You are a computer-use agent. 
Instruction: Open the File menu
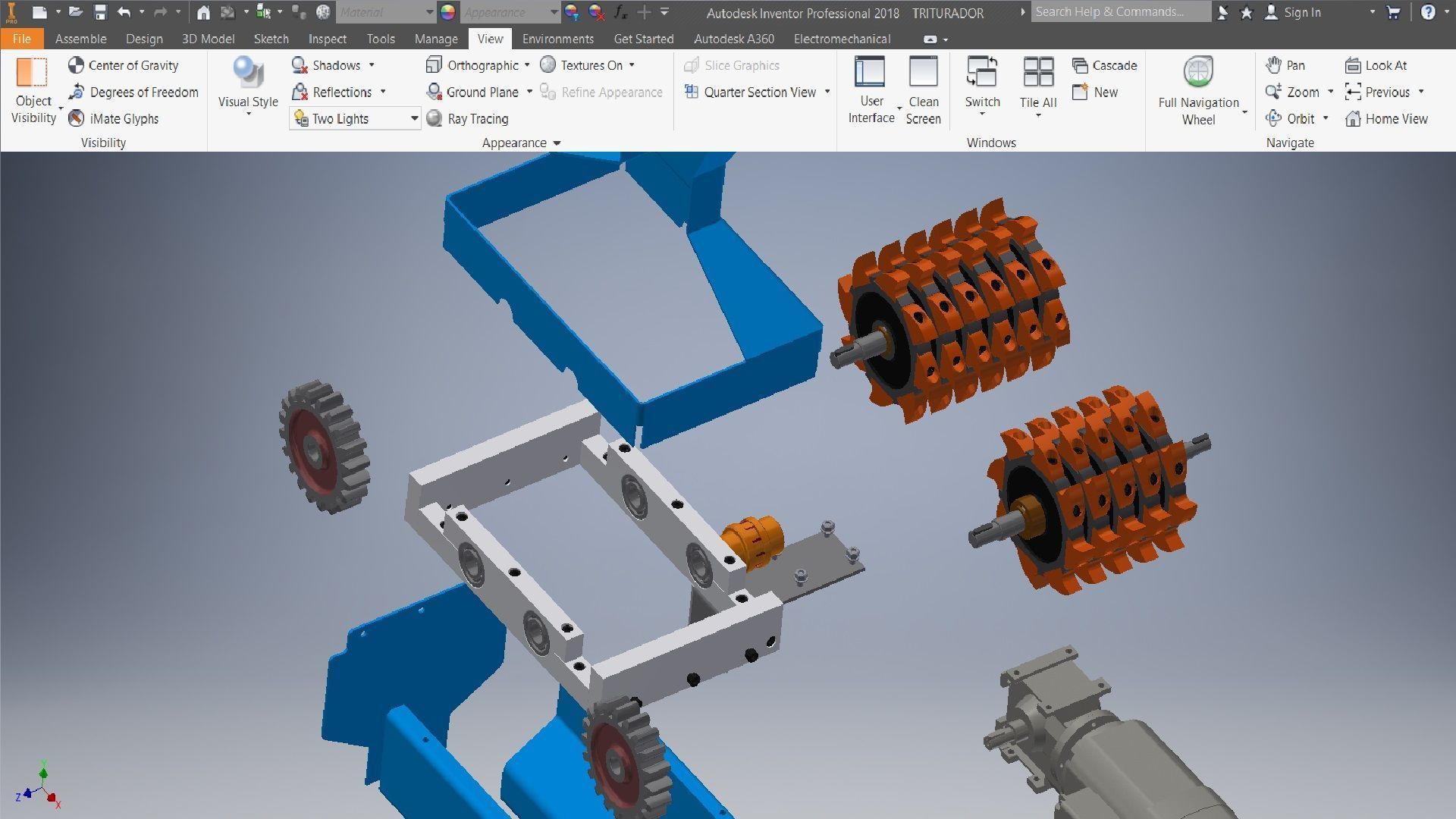[21, 39]
